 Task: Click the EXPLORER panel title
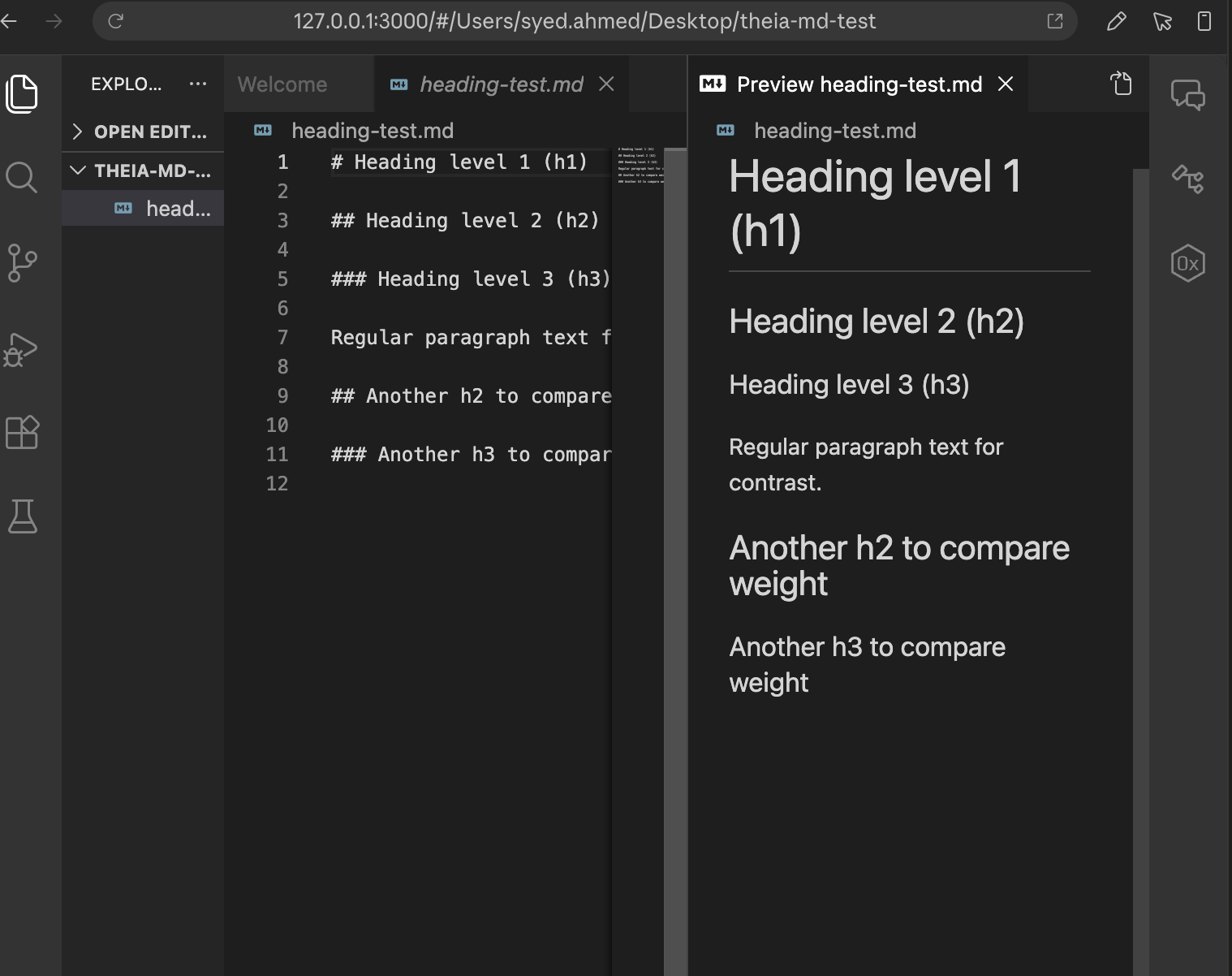pyautogui.click(x=126, y=84)
